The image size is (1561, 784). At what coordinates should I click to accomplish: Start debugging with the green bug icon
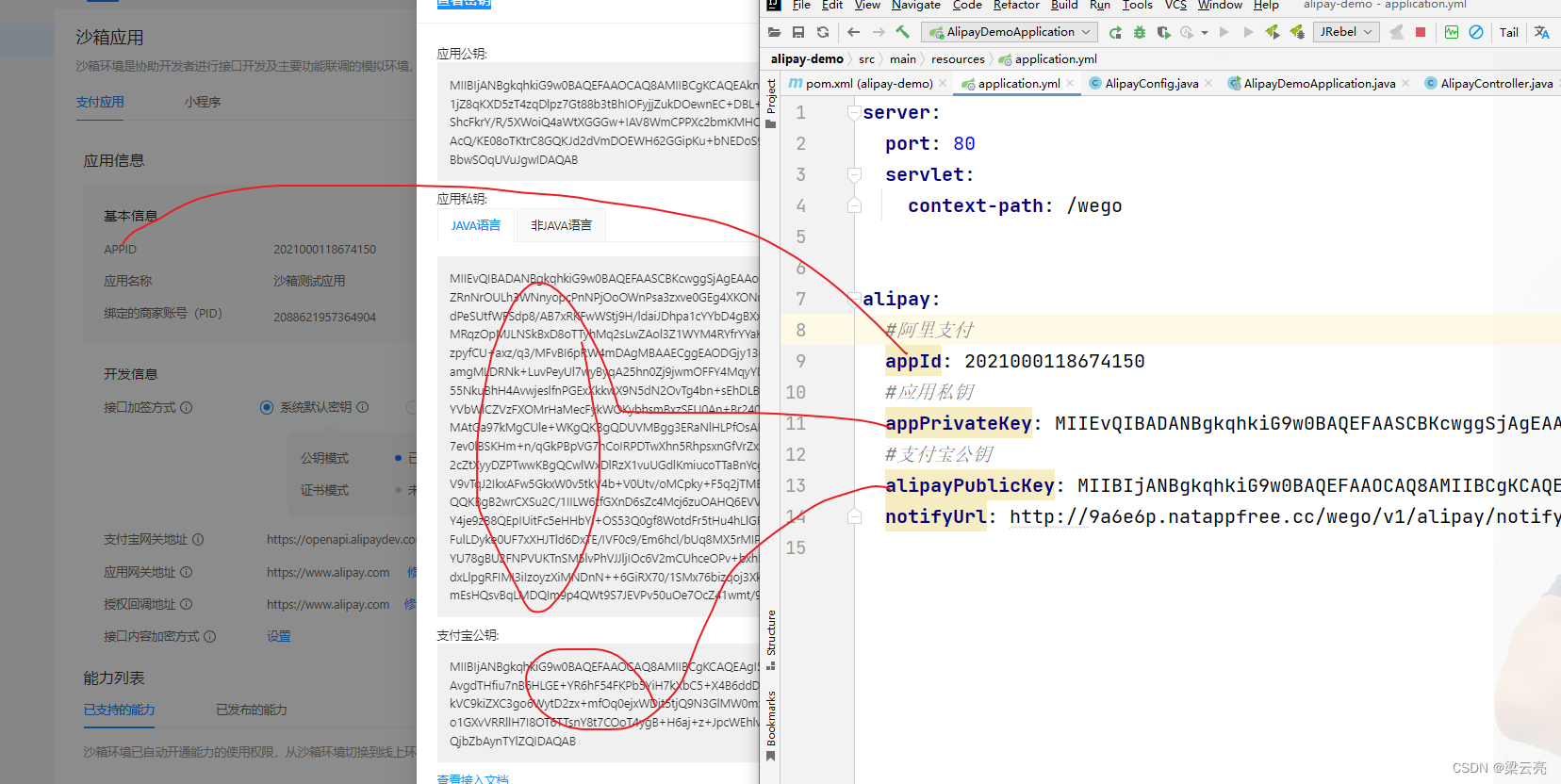tap(1140, 32)
